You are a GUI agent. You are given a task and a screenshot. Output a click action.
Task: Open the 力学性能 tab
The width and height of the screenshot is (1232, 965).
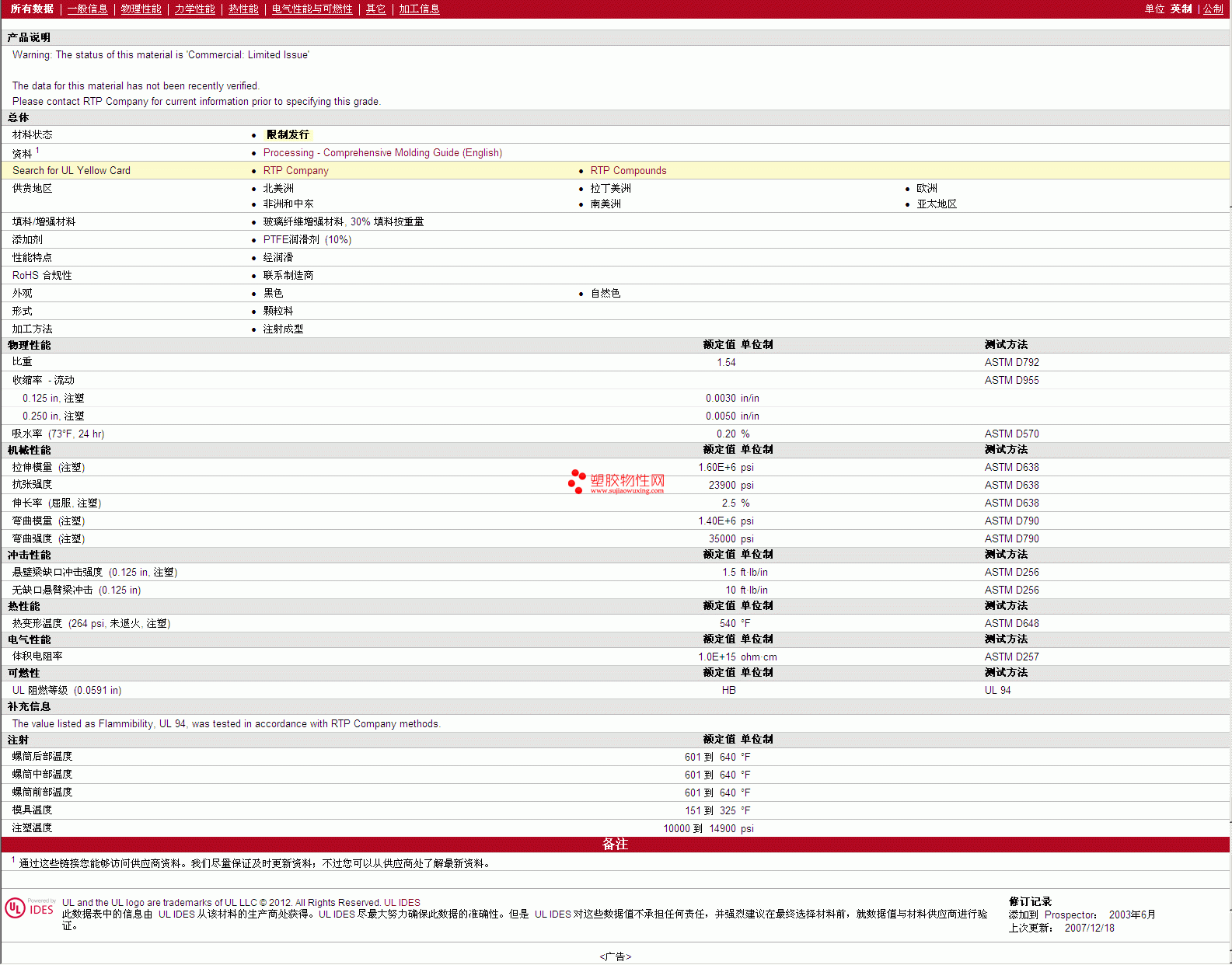(194, 9)
